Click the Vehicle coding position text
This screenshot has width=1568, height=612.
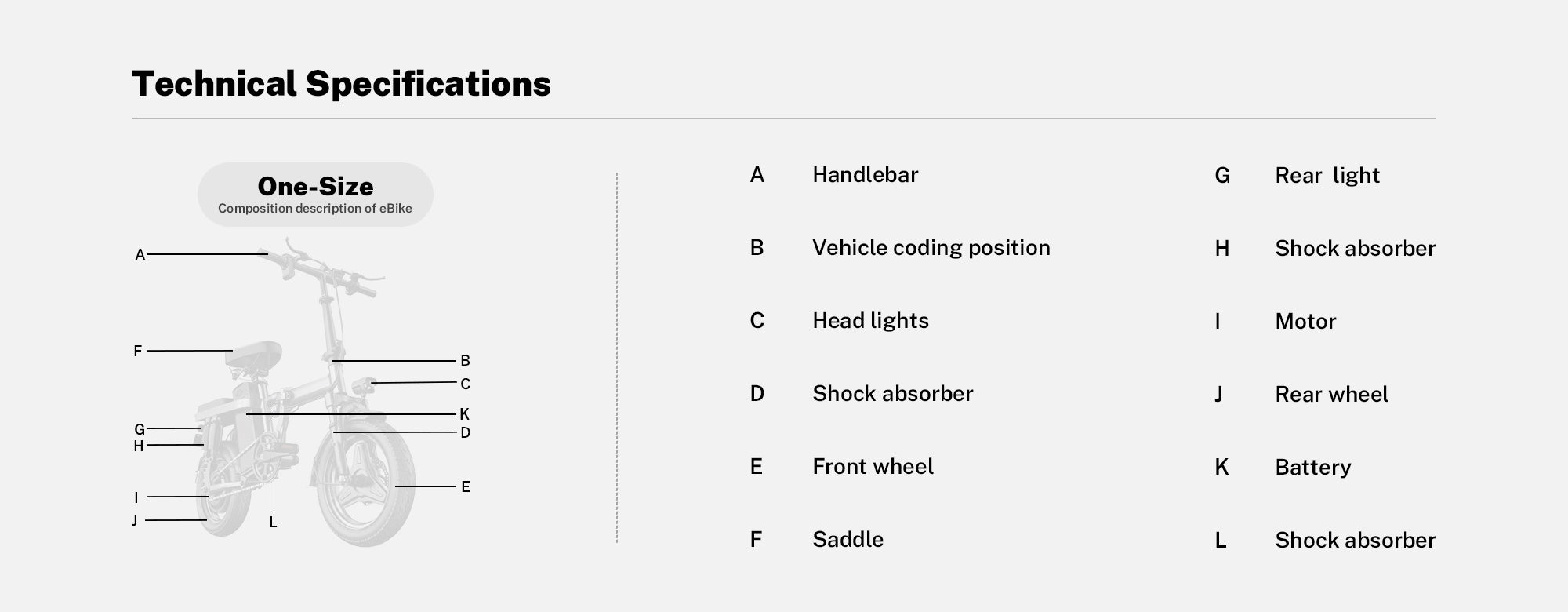pos(931,248)
